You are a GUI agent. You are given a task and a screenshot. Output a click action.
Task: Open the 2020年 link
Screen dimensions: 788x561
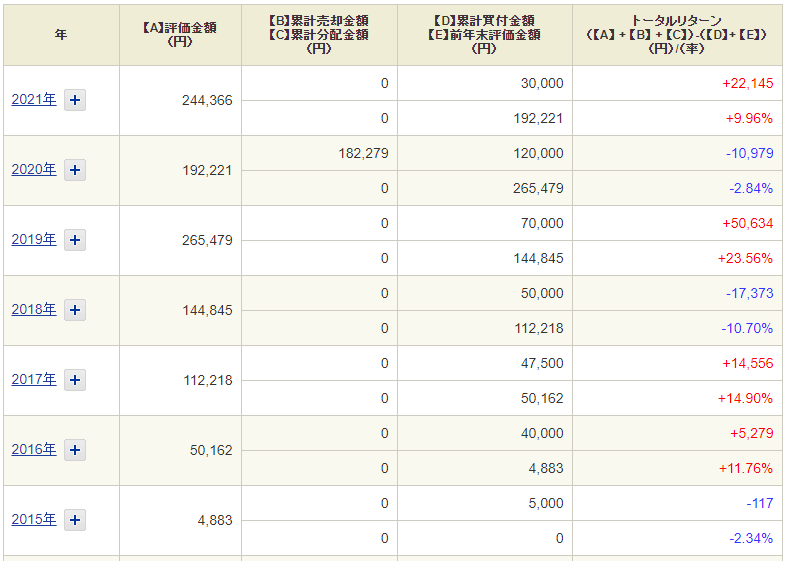34,169
